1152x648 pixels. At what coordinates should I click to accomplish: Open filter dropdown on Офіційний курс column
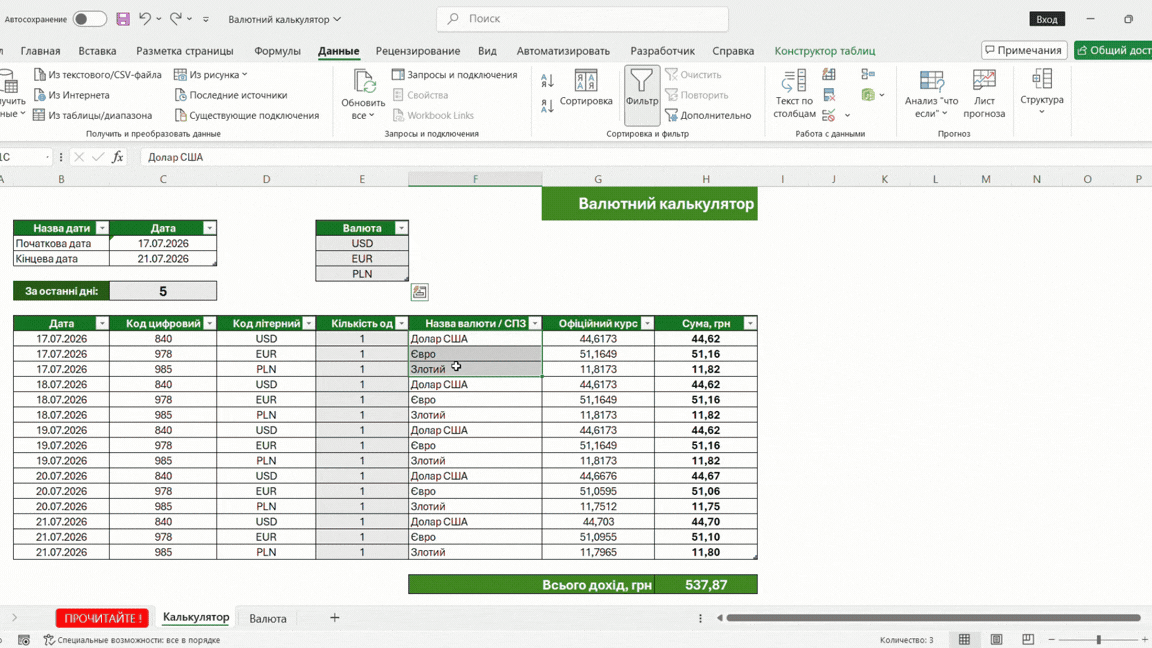[x=647, y=323]
